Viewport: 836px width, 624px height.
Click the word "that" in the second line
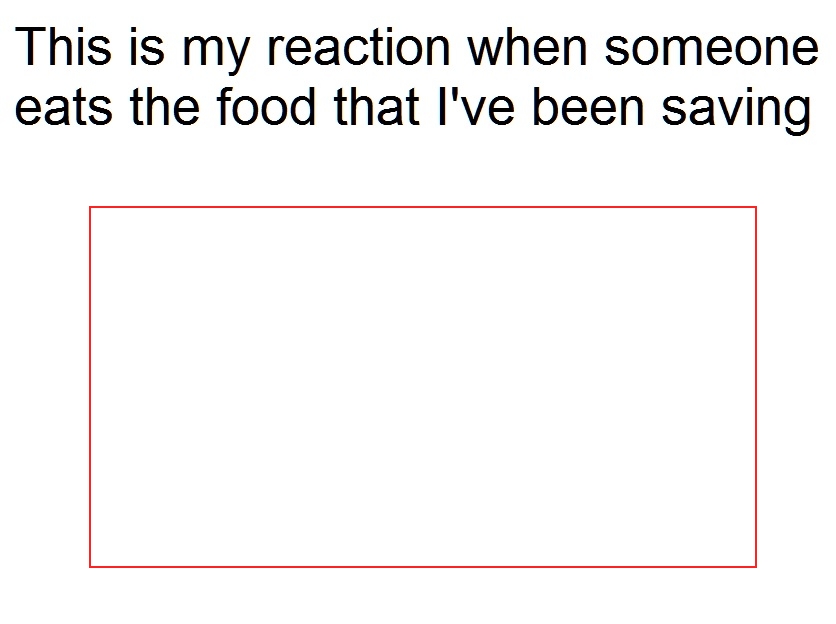click(376, 107)
